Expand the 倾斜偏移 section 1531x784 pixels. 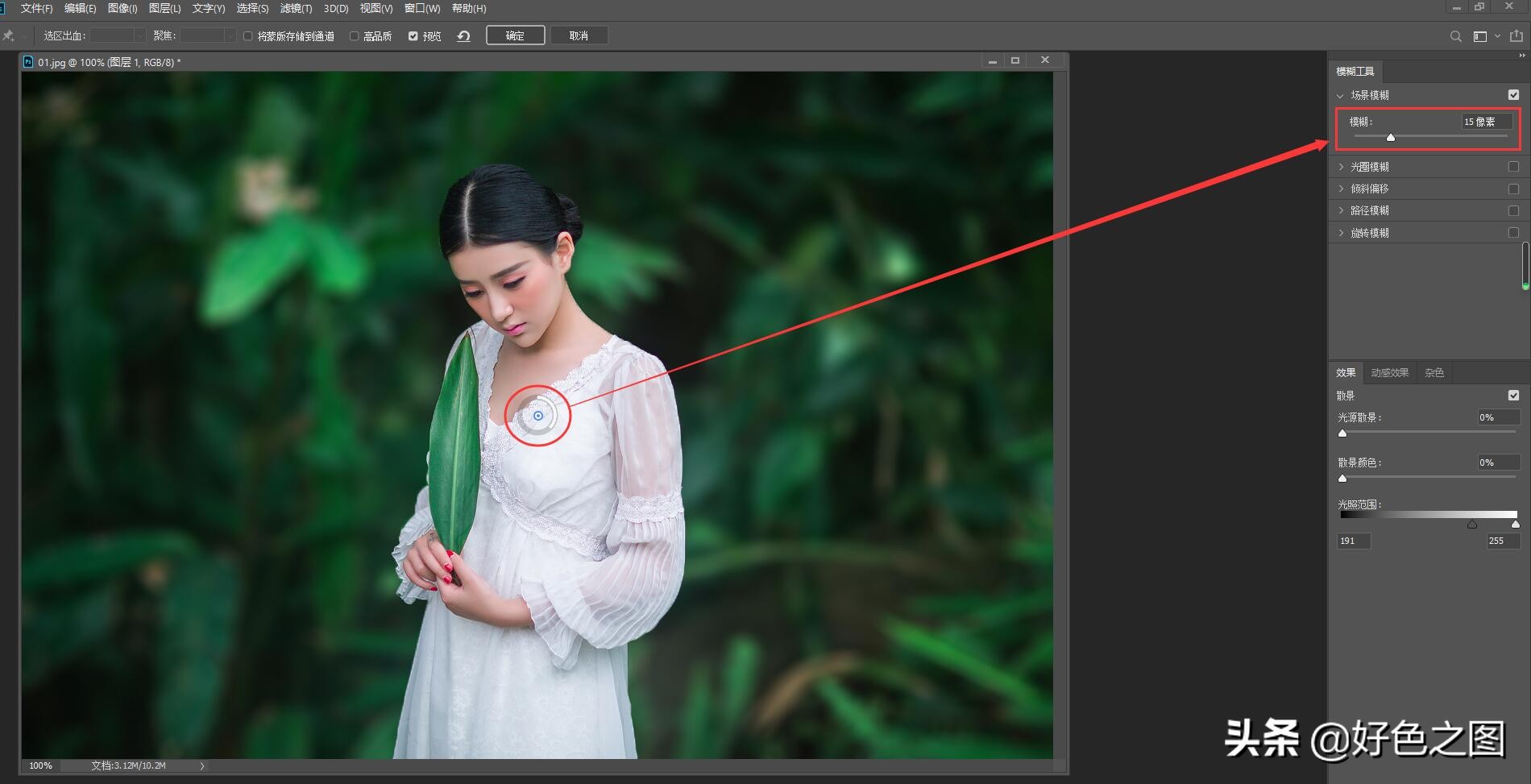pyautogui.click(x=1341, y=189)
